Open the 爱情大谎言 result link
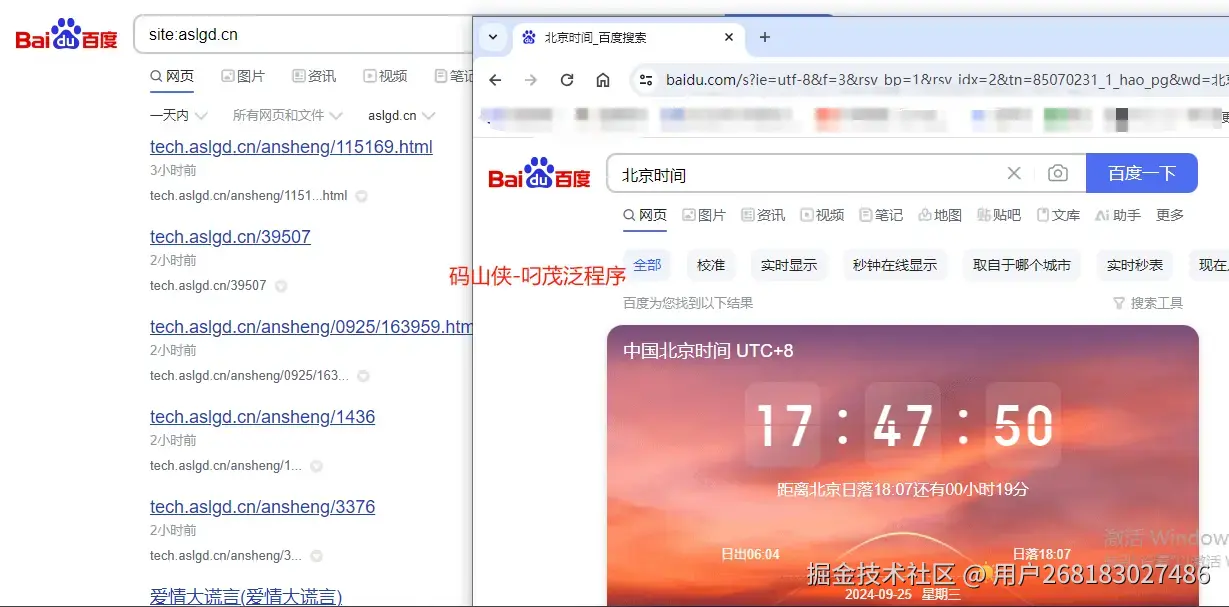Viewport: 1229px width, 607px height. [246, 597]
